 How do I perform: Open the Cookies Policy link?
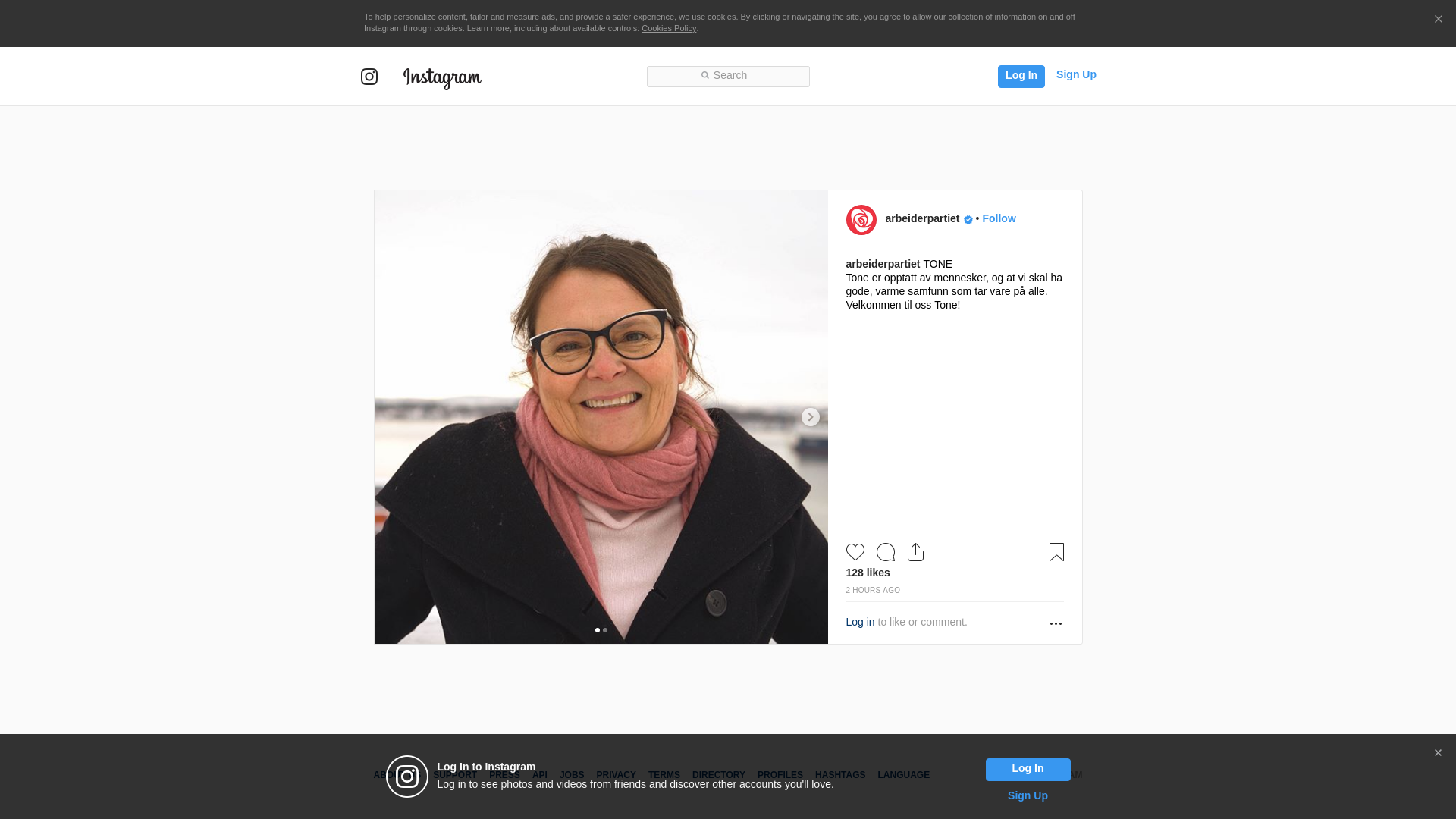click(x=669, y=28)
